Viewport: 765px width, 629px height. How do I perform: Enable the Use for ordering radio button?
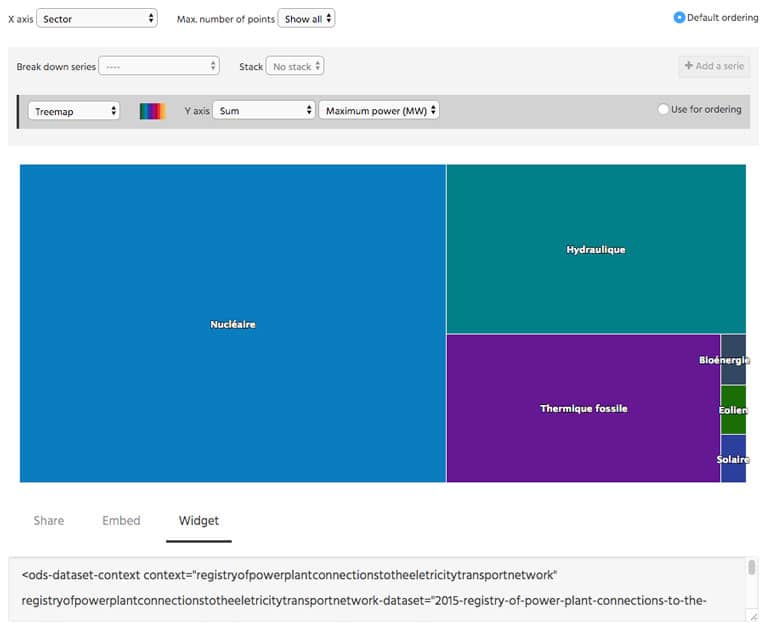pos(663,110)
